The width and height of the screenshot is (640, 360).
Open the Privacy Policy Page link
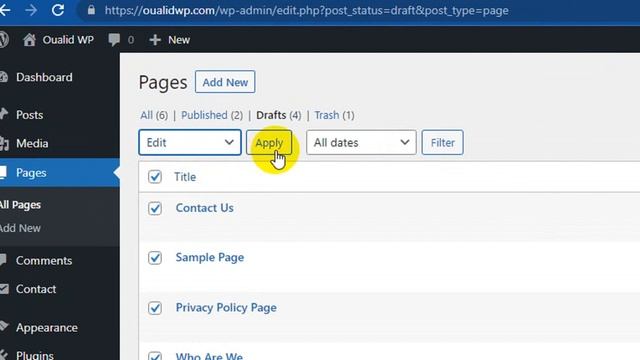226,307
